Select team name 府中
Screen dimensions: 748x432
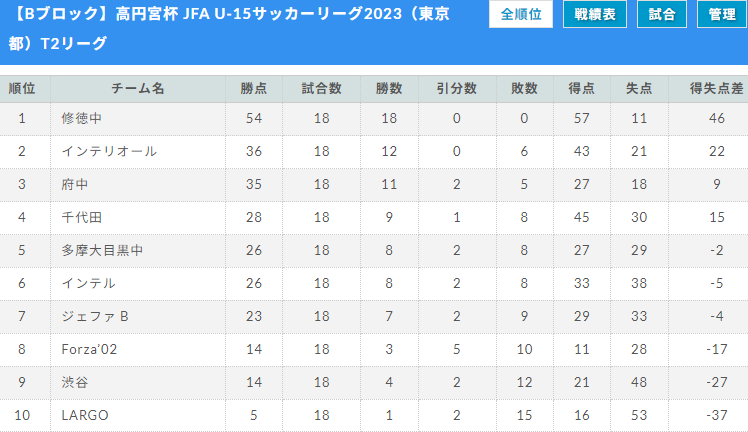75,184
